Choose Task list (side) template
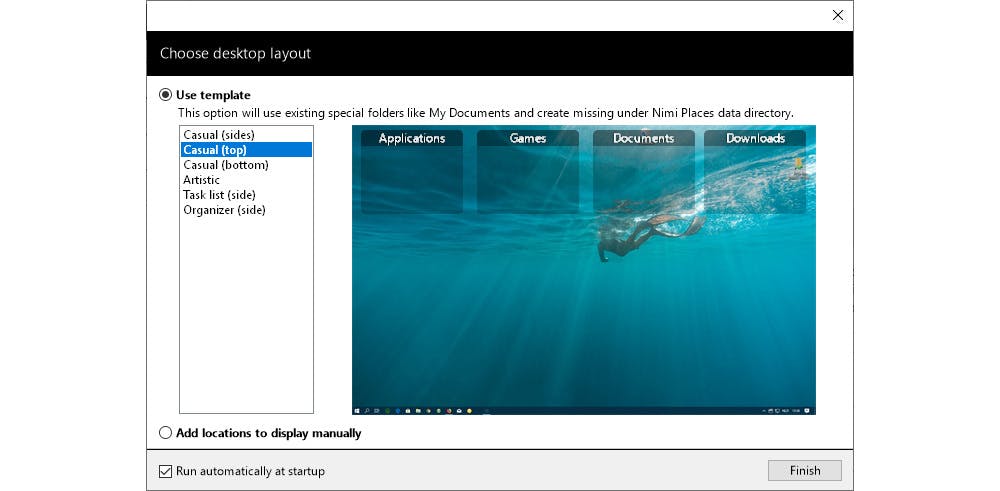This screenshot has width=1000, height=491. coord(246,194)
